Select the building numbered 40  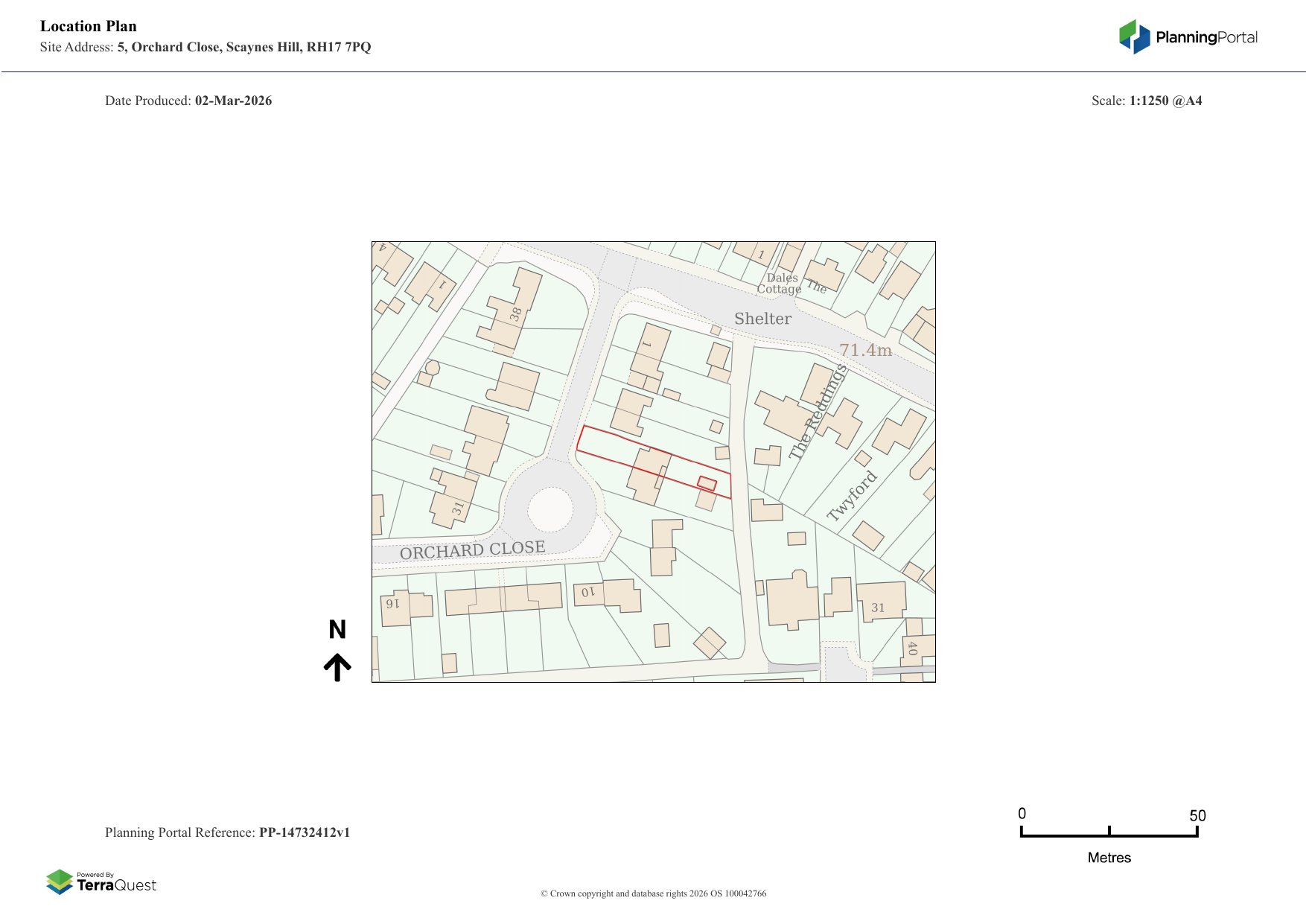point(913,647)
